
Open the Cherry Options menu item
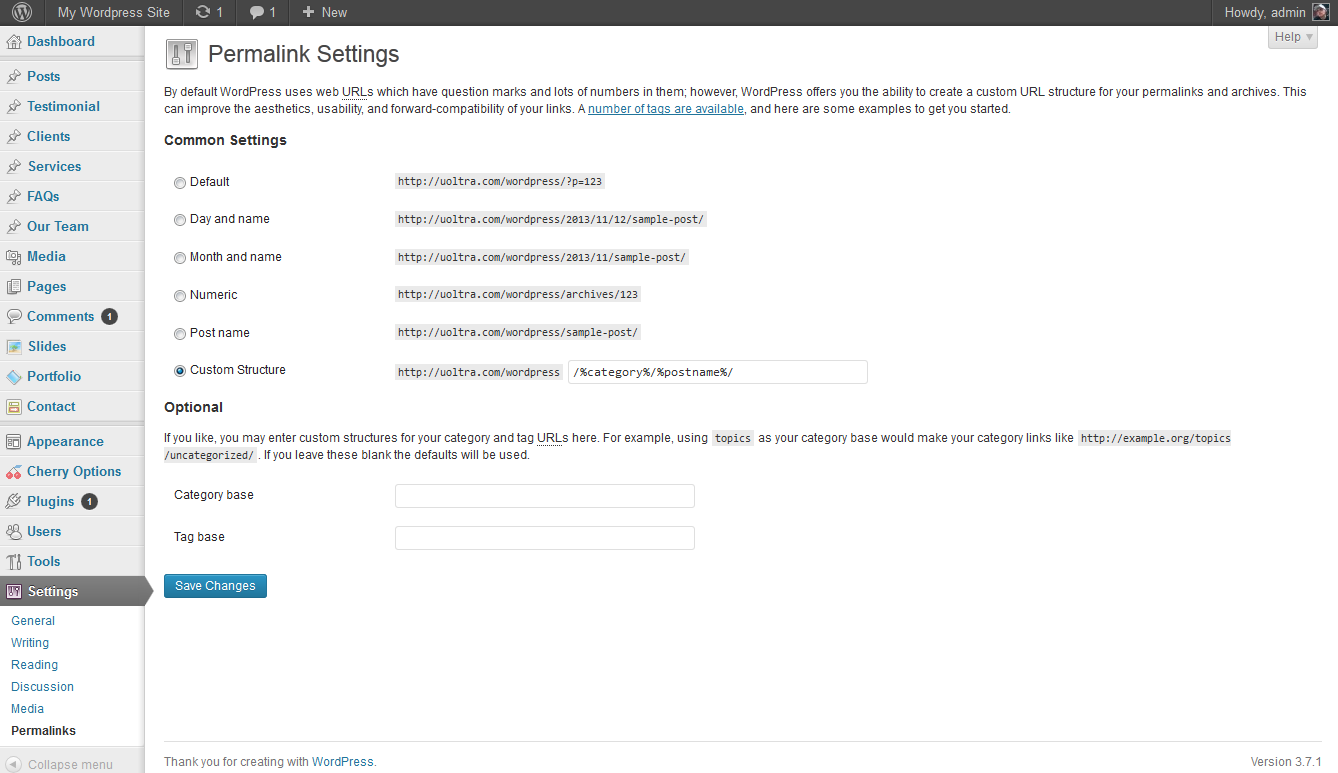(x=72, y=471)
